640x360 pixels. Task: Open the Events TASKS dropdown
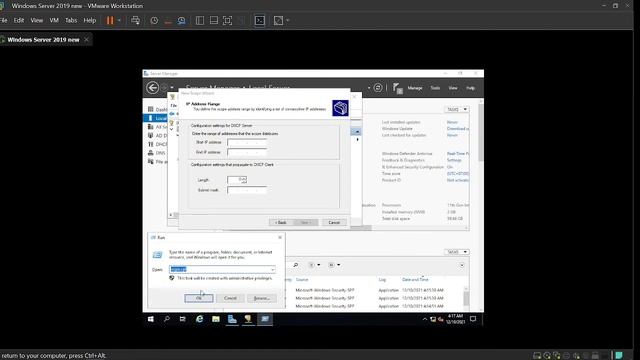(456, 252)
